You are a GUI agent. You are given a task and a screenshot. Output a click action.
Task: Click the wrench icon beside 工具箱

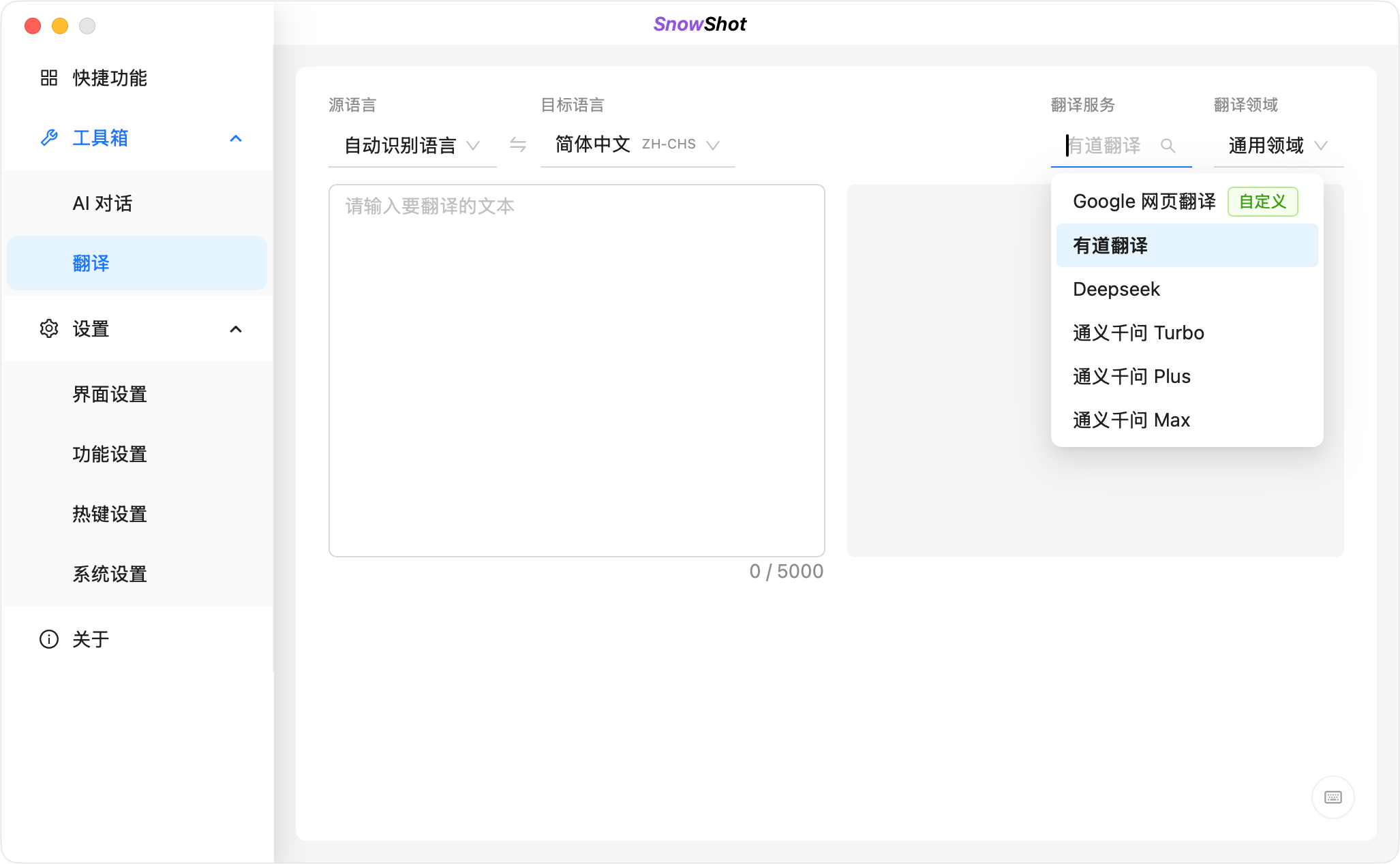tap(49, 138)
